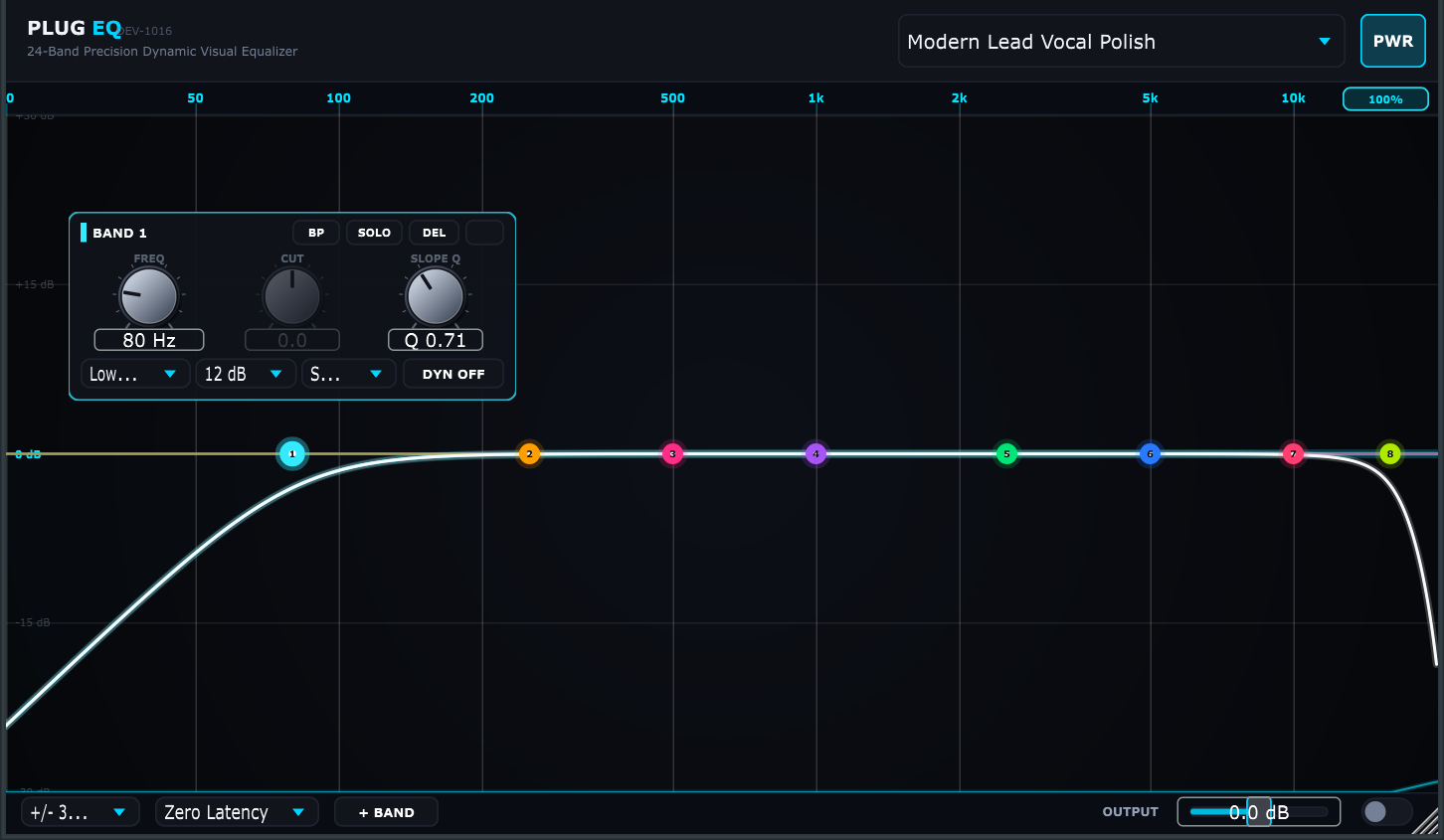Screen dimensions: 1444x840
Task: Delete Band 1 with DEL button
Action: (434, 233)
